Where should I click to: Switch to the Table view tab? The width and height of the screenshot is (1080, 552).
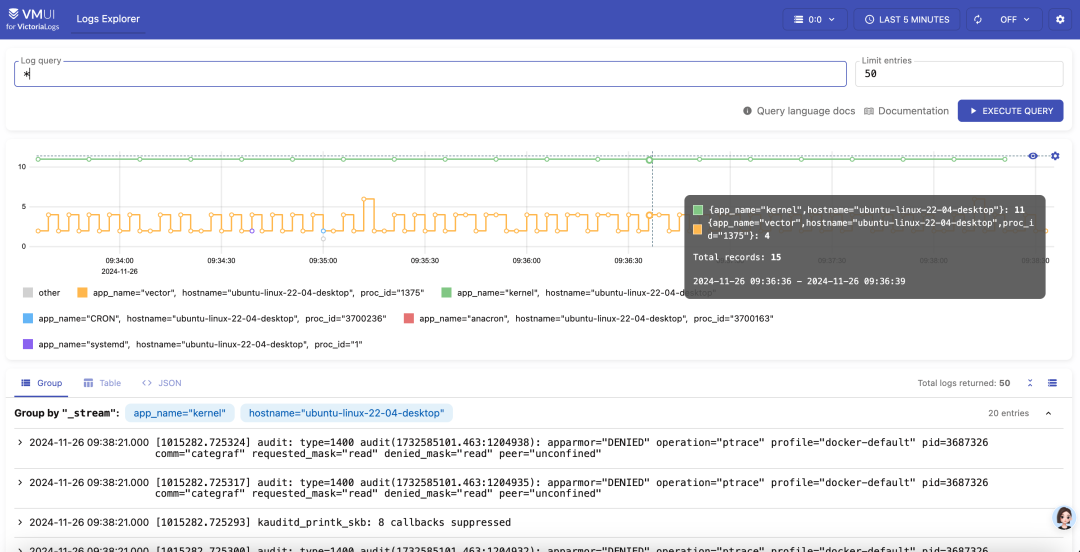pos(102,383)
